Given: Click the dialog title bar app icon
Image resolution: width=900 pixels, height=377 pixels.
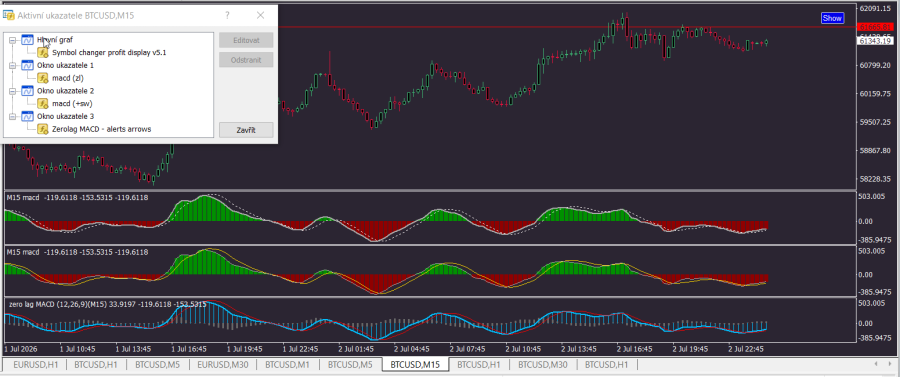Looking at the screenshot, I should [x=9, y=15].
